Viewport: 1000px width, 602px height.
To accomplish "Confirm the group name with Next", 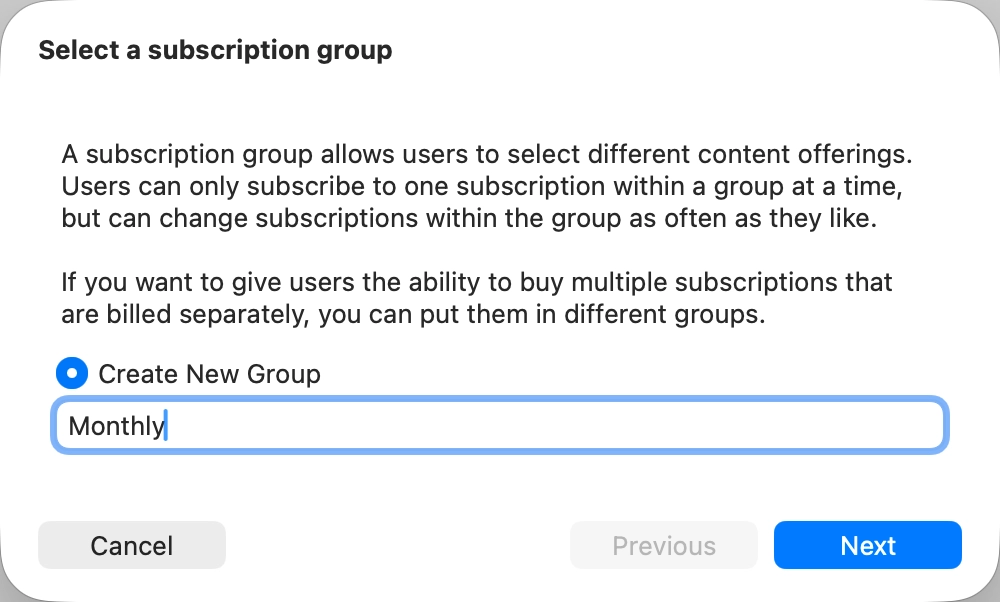I will [867, 545].
